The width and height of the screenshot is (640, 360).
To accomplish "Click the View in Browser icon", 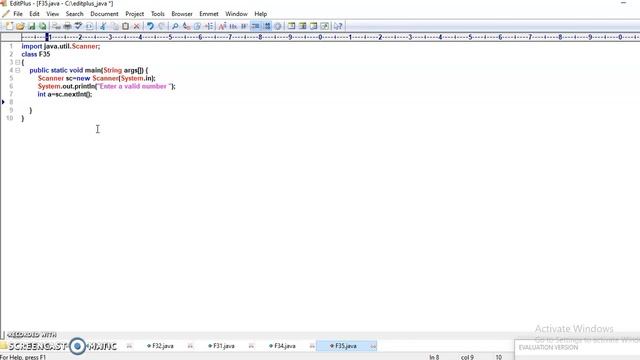I will tap(89, 26).
